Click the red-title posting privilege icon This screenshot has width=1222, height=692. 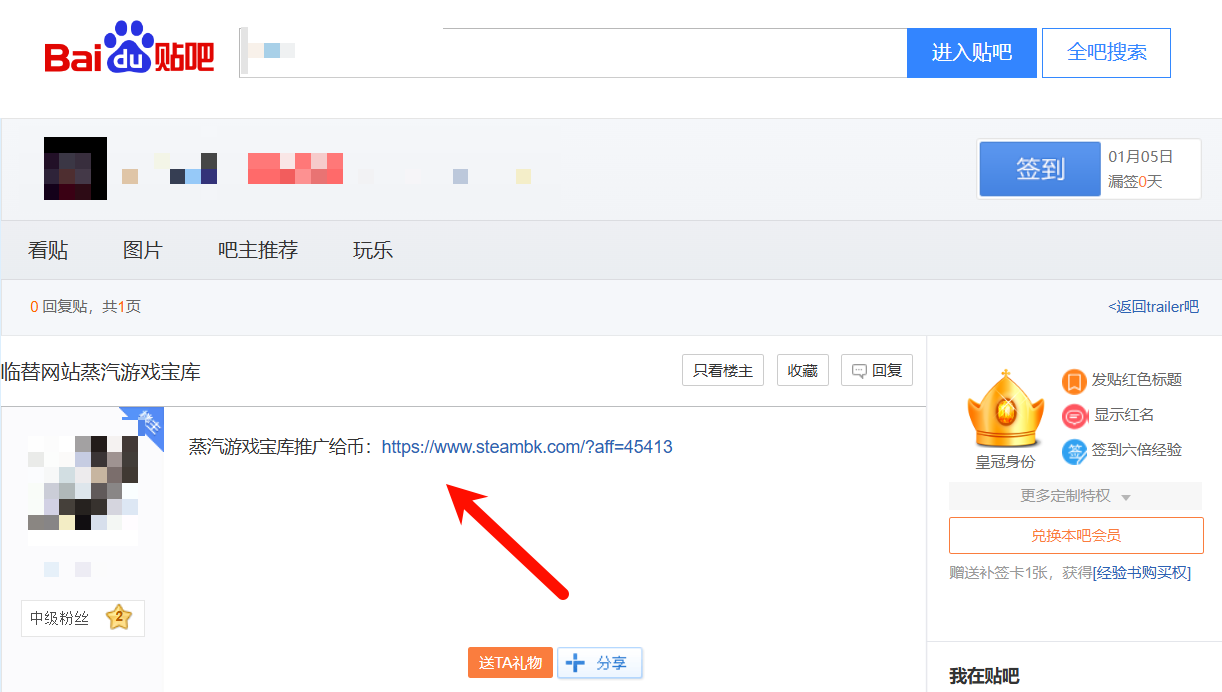click(x=1074, y=380)
